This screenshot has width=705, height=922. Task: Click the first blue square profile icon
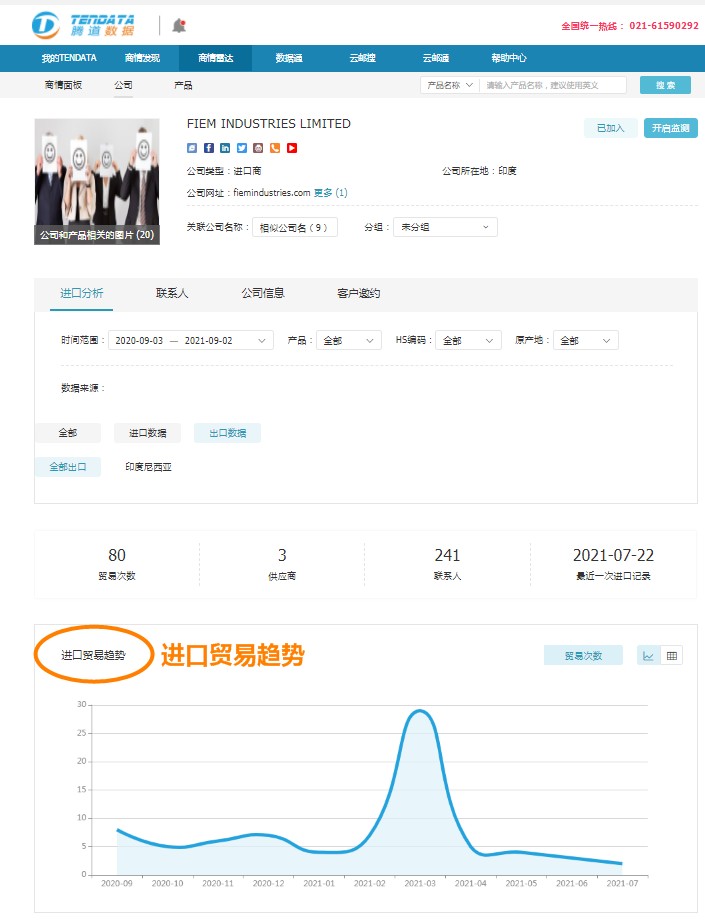(192, 148)
